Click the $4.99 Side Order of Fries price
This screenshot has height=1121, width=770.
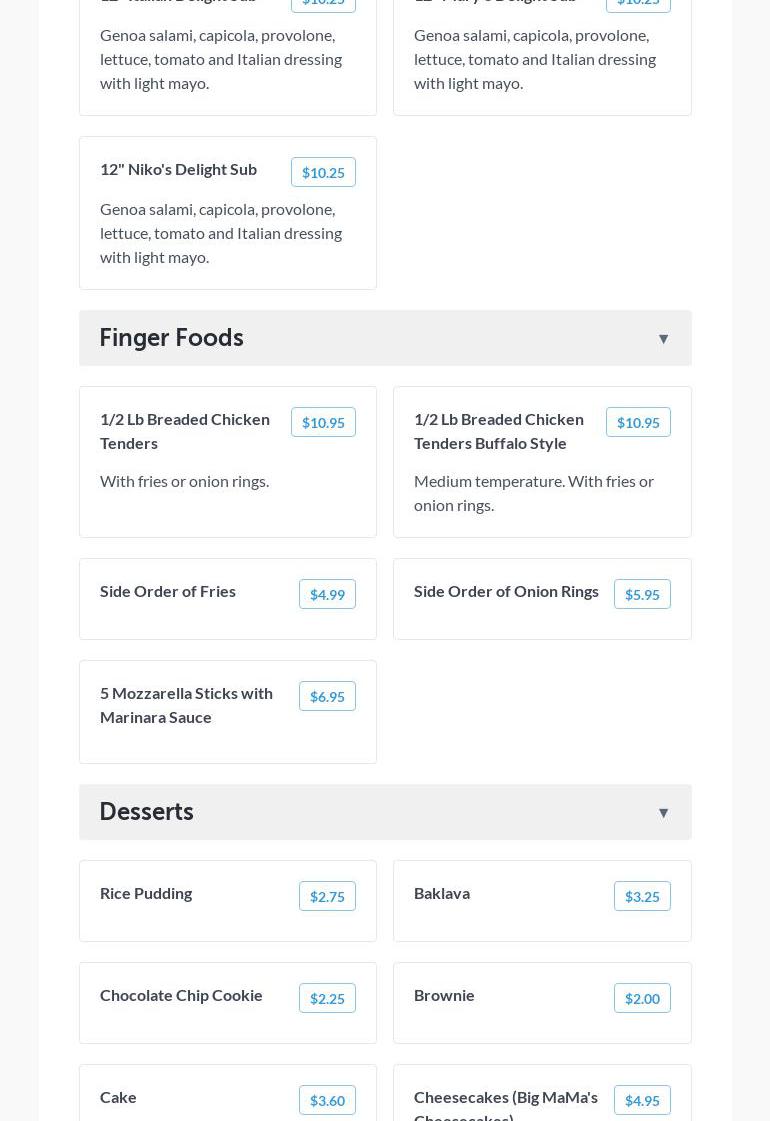click(327, 595)
